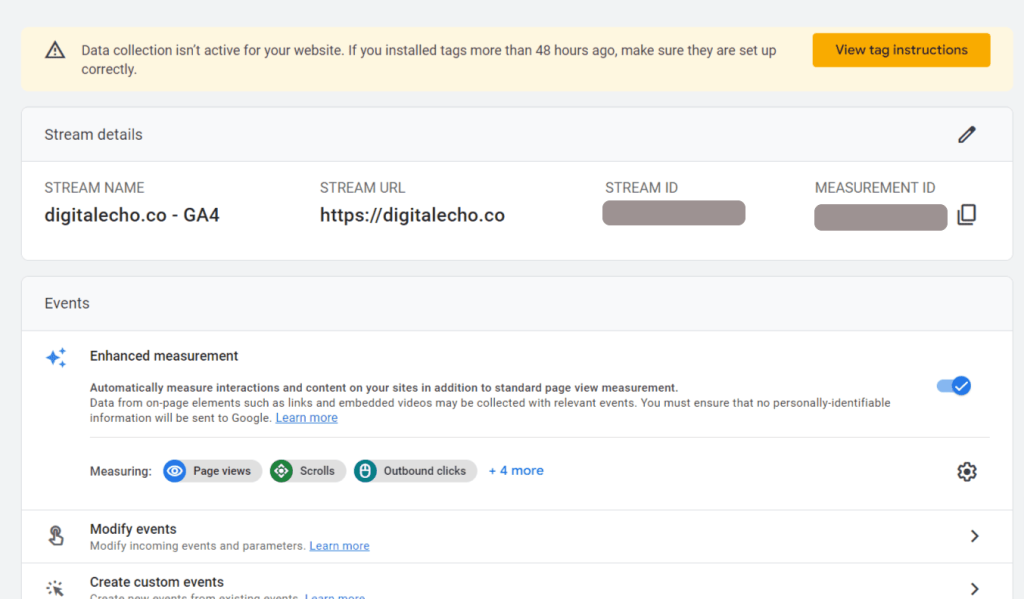The height and width of the screenshot is (599, 1024).
Task: Turn off the Enhanced measurement toggle
Action: pyautogui.click(x=953, y=386)
